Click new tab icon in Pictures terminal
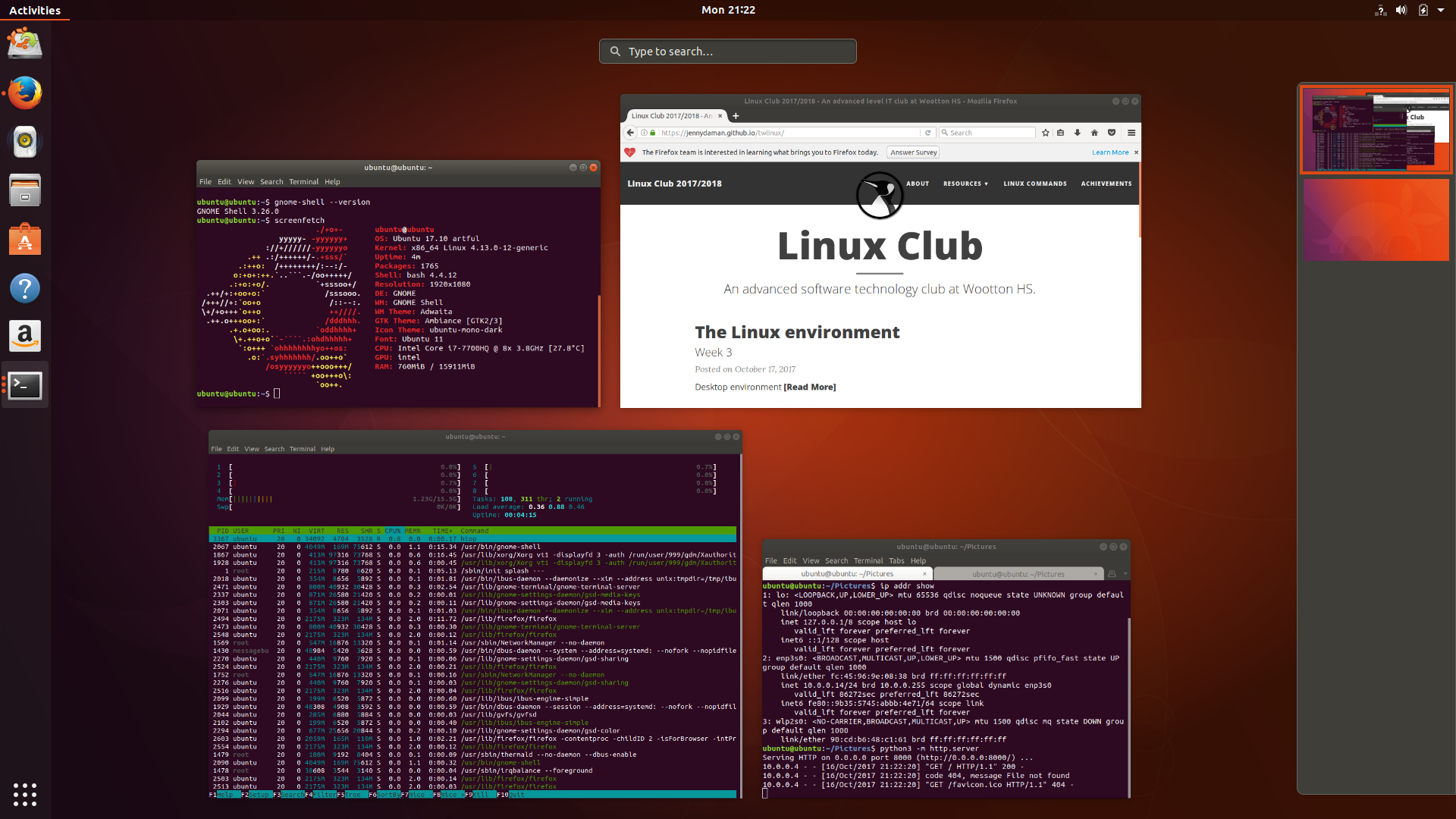 point(1112,574)
